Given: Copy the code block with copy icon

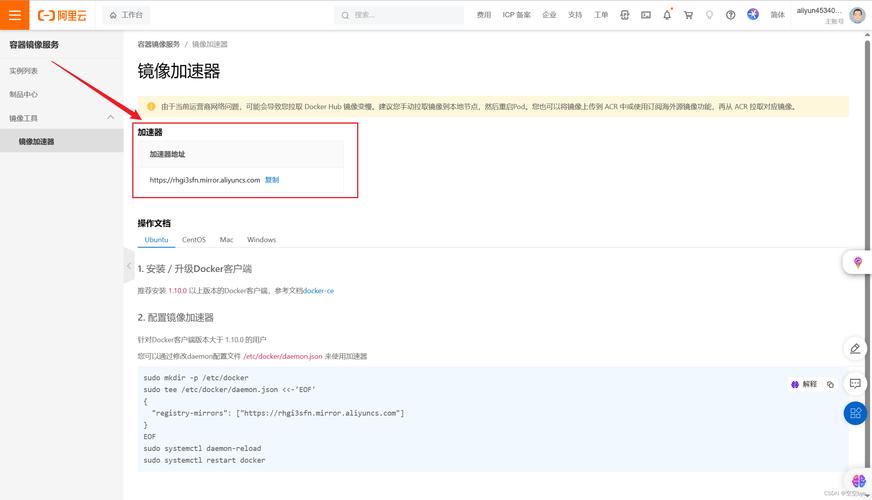Looking at the screenshot, I should click(x=830, y=384).
